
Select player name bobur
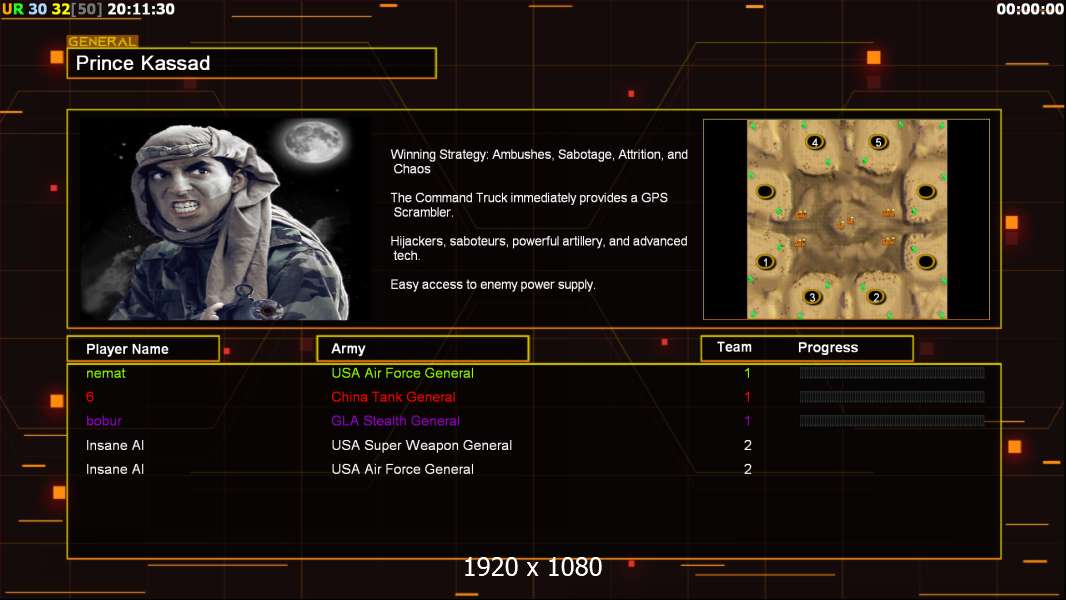tap(103, 421)
